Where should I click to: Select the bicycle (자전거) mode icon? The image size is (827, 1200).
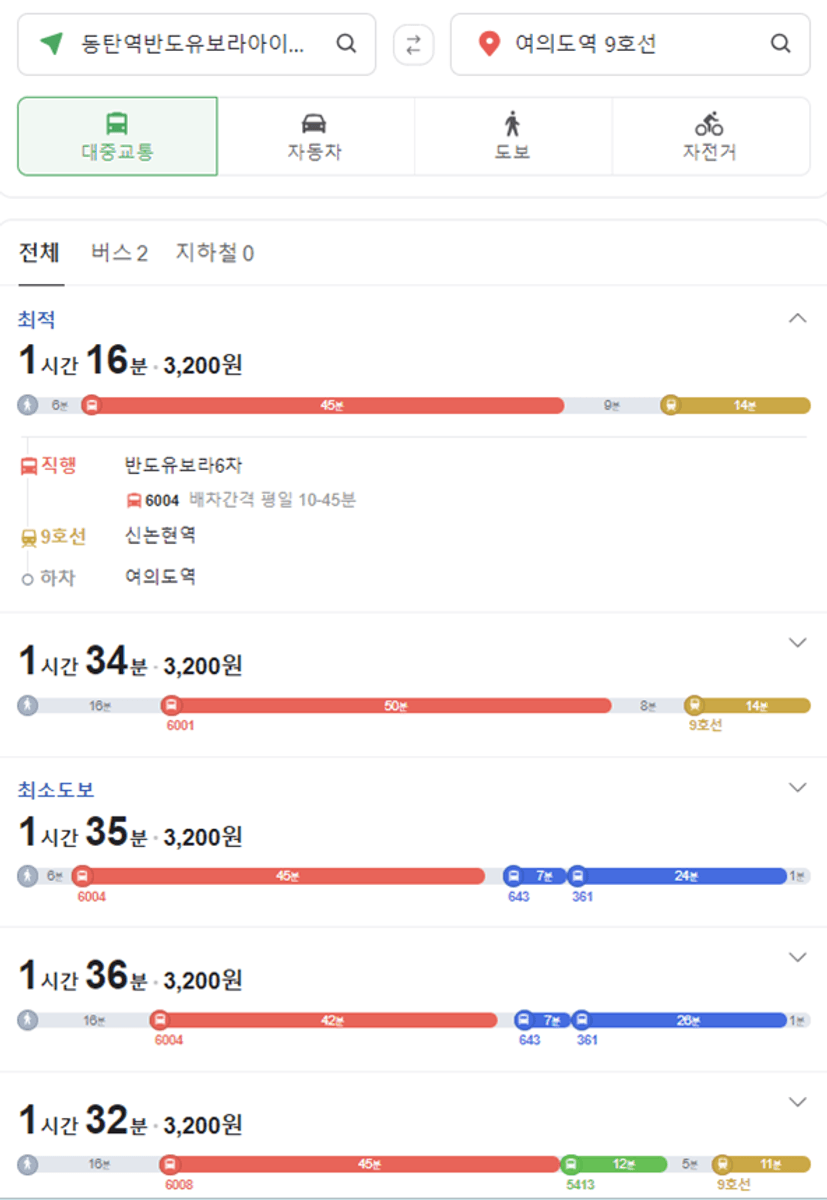(709, 124)
